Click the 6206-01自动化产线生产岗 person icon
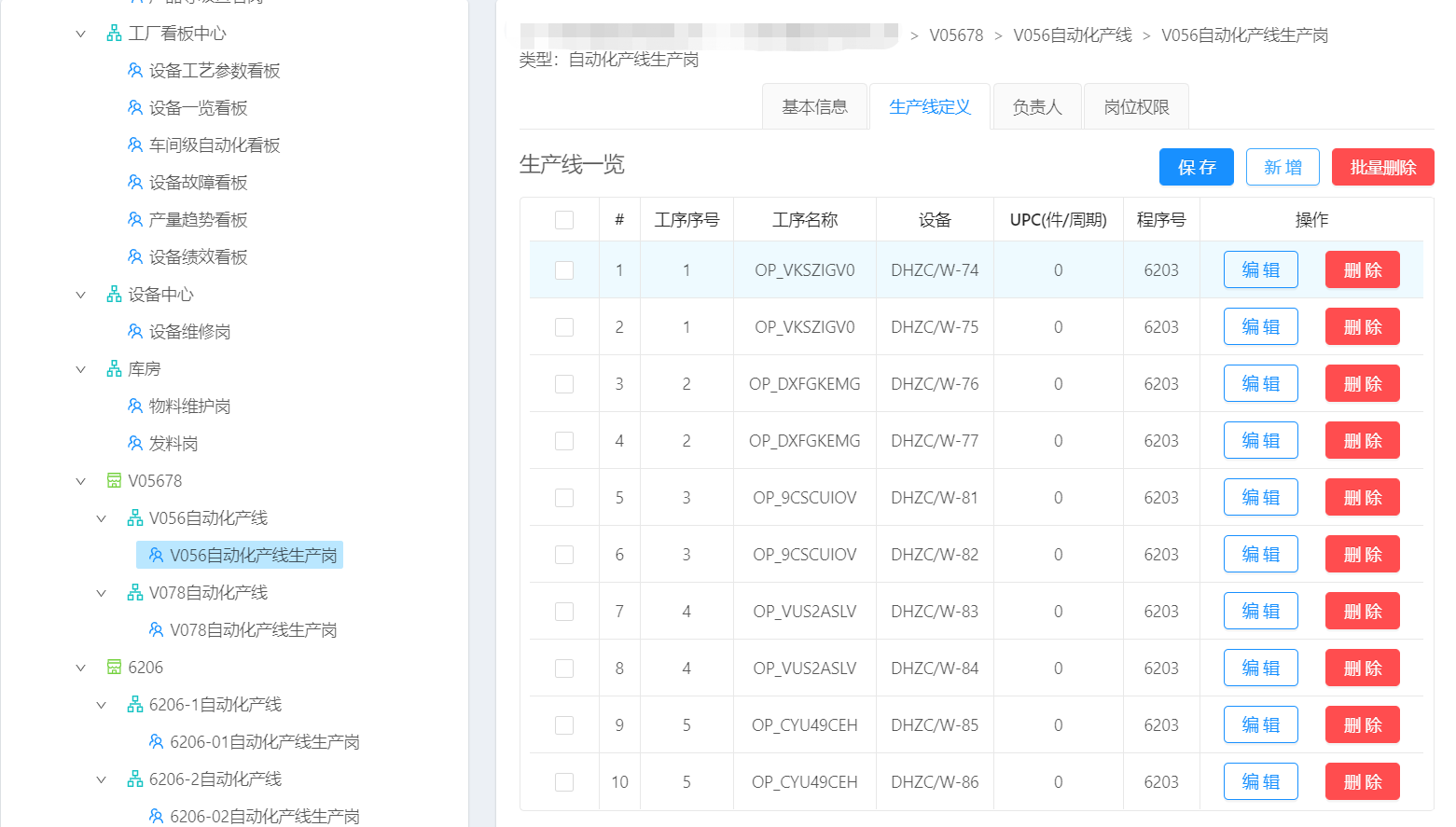Image resolution: width=1456 pixels, height=827 pixels. point(156,742)
